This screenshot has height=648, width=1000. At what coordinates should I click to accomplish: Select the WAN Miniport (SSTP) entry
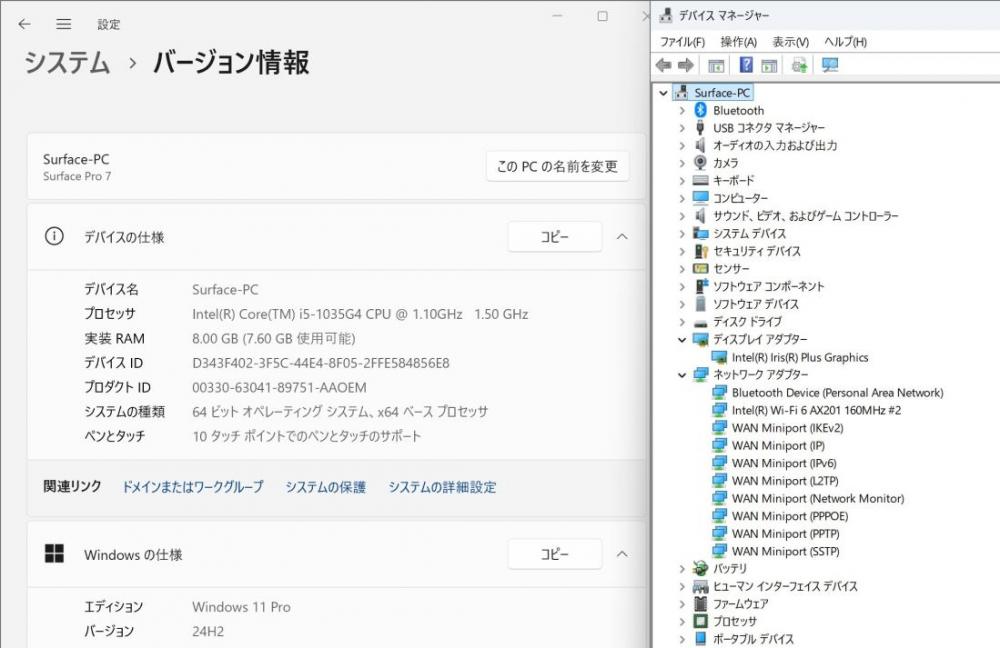point(785,551)
